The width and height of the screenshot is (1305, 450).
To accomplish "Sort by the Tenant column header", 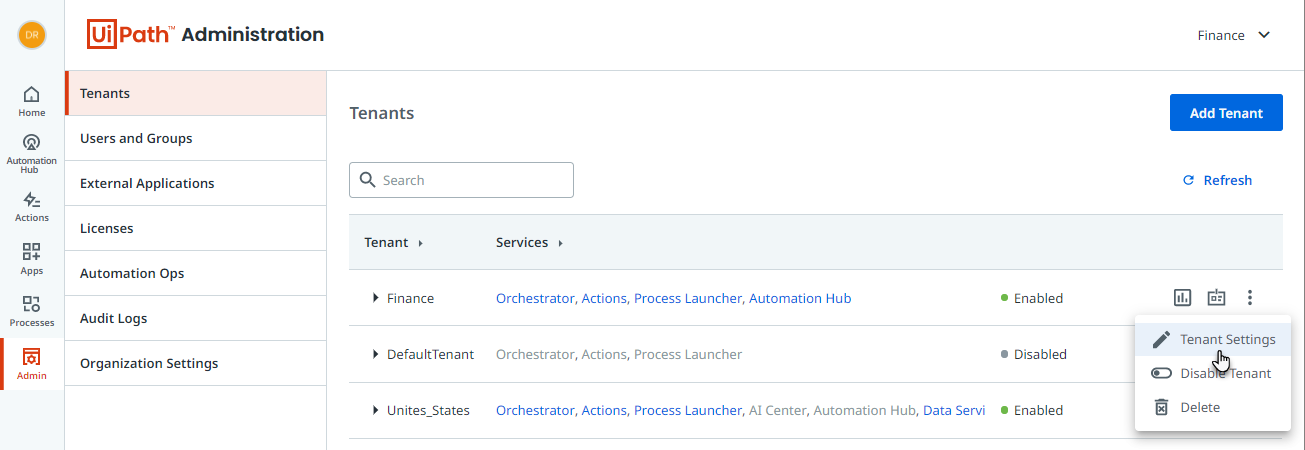I will (393, 242).
